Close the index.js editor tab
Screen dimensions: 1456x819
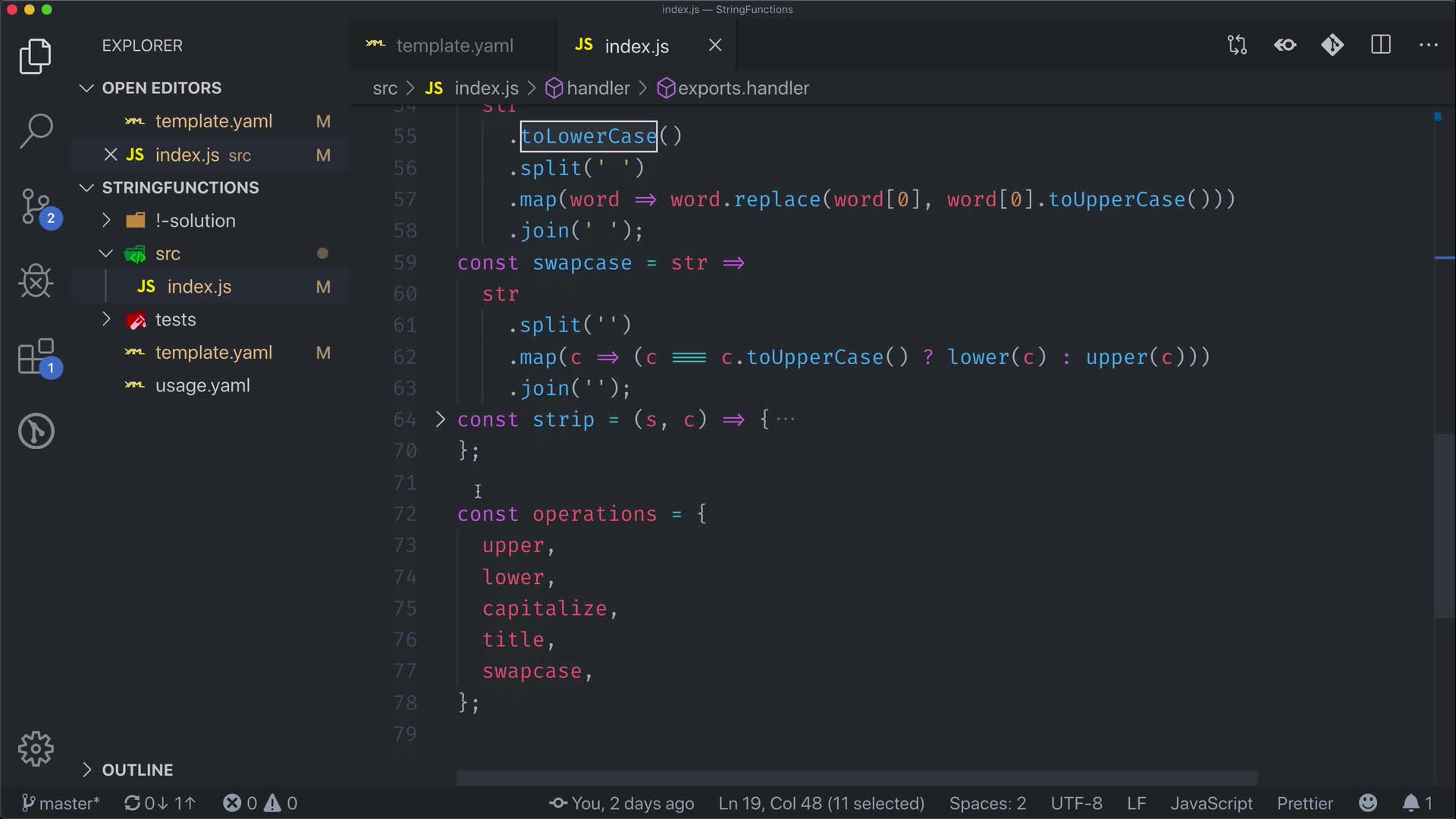pyautogui.click(x=715, y=45)
